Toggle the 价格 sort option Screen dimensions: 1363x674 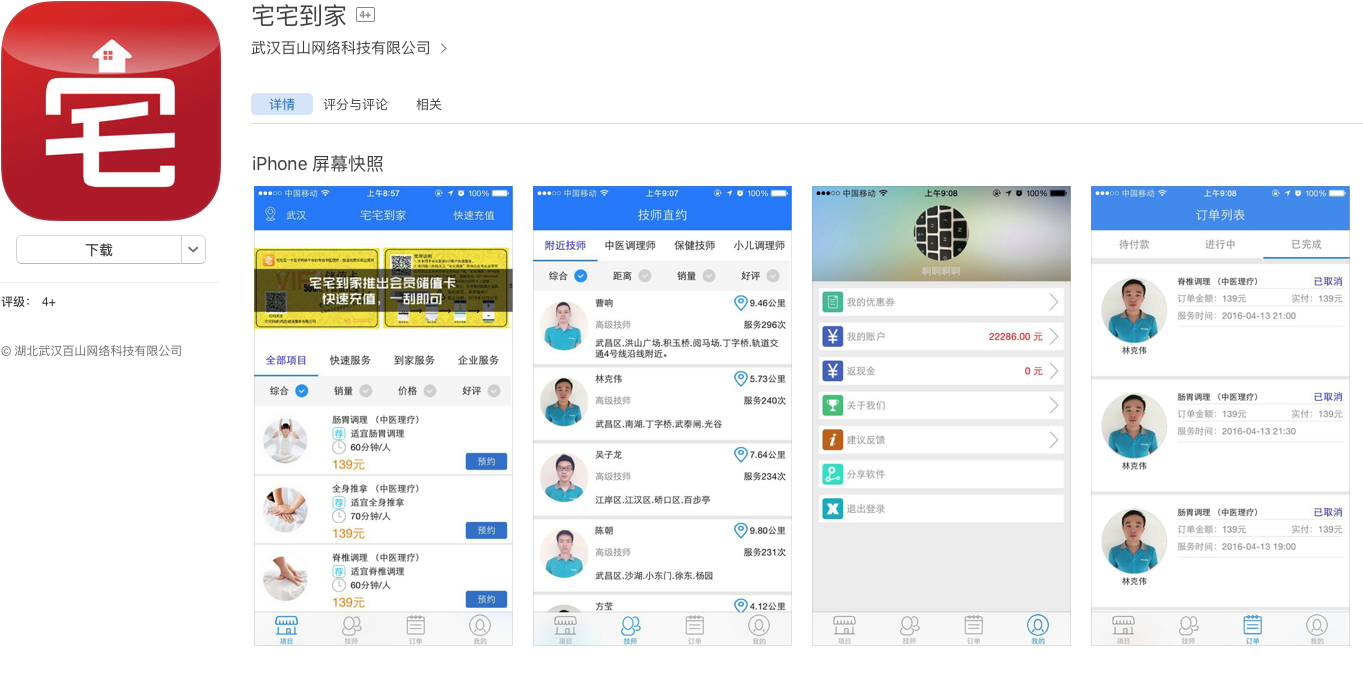(429, 391)
